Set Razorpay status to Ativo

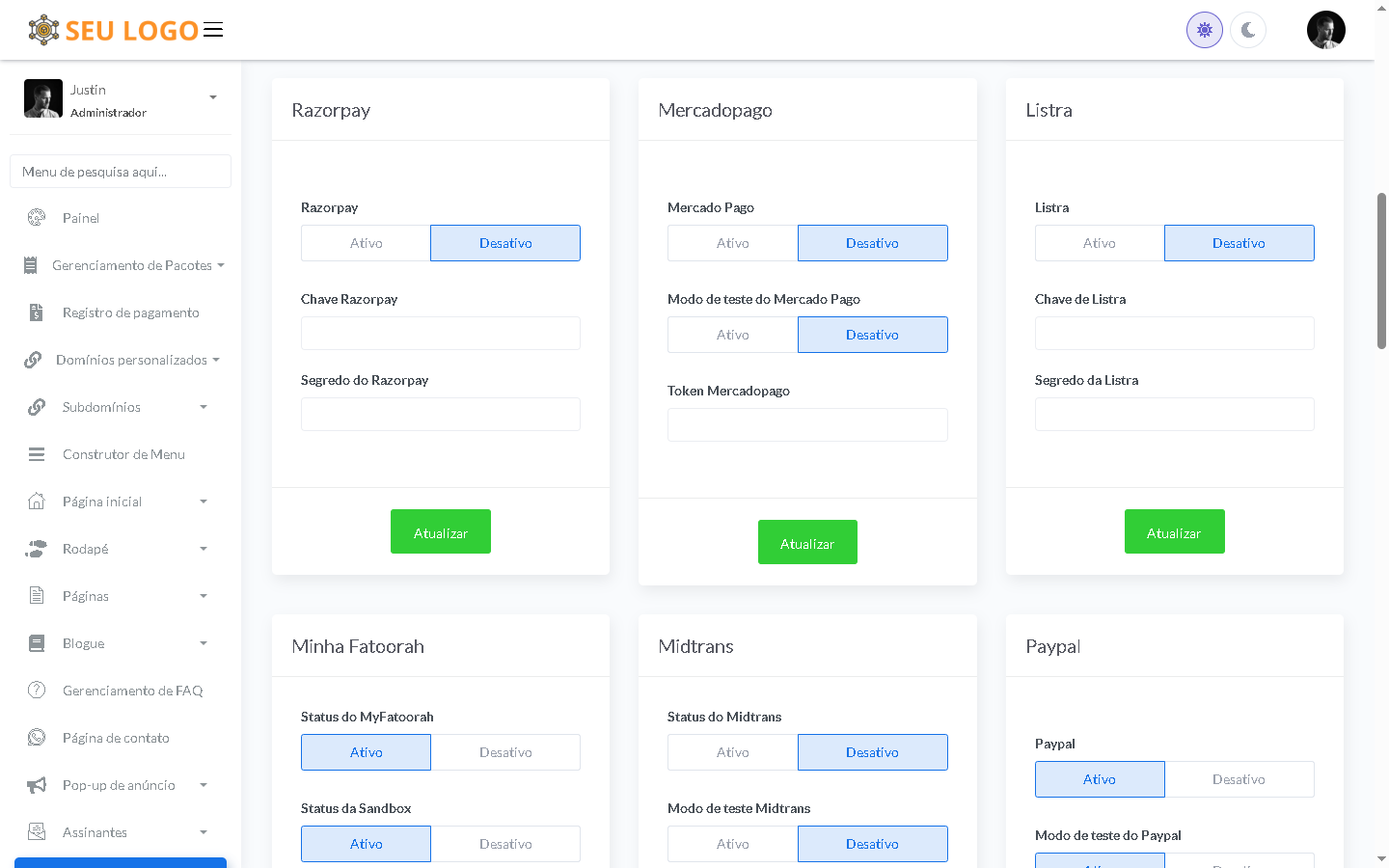(x=366, y=243)
